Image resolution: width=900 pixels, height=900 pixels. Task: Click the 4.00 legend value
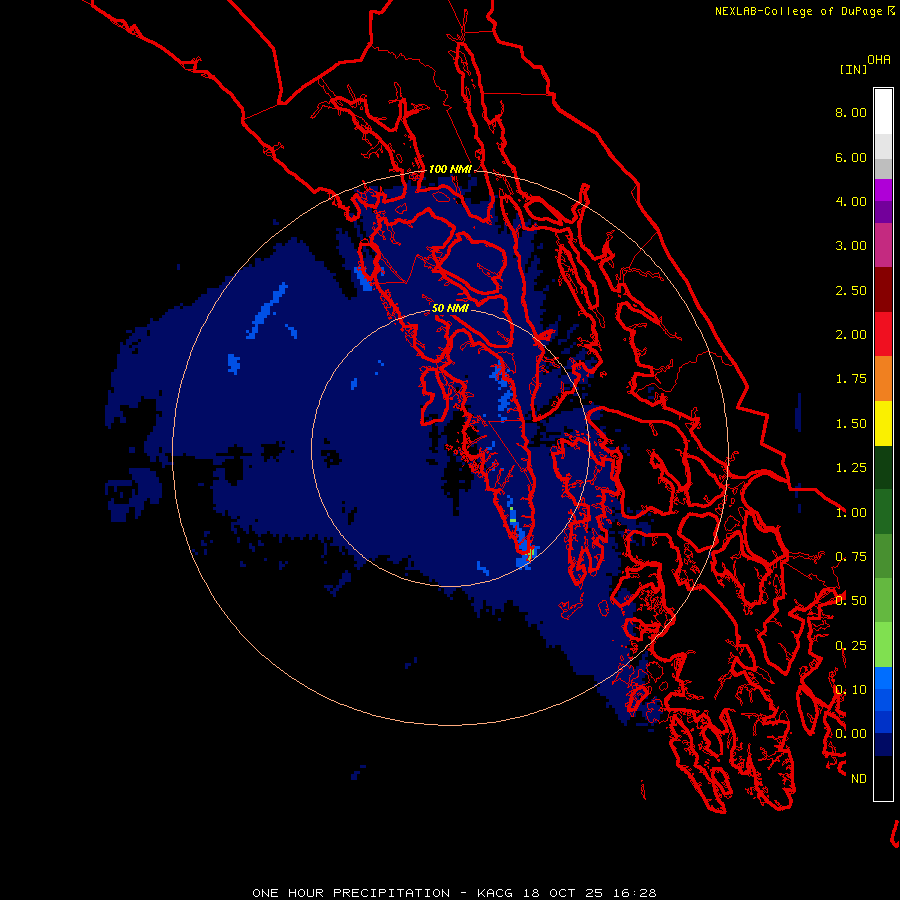[851, 201]
